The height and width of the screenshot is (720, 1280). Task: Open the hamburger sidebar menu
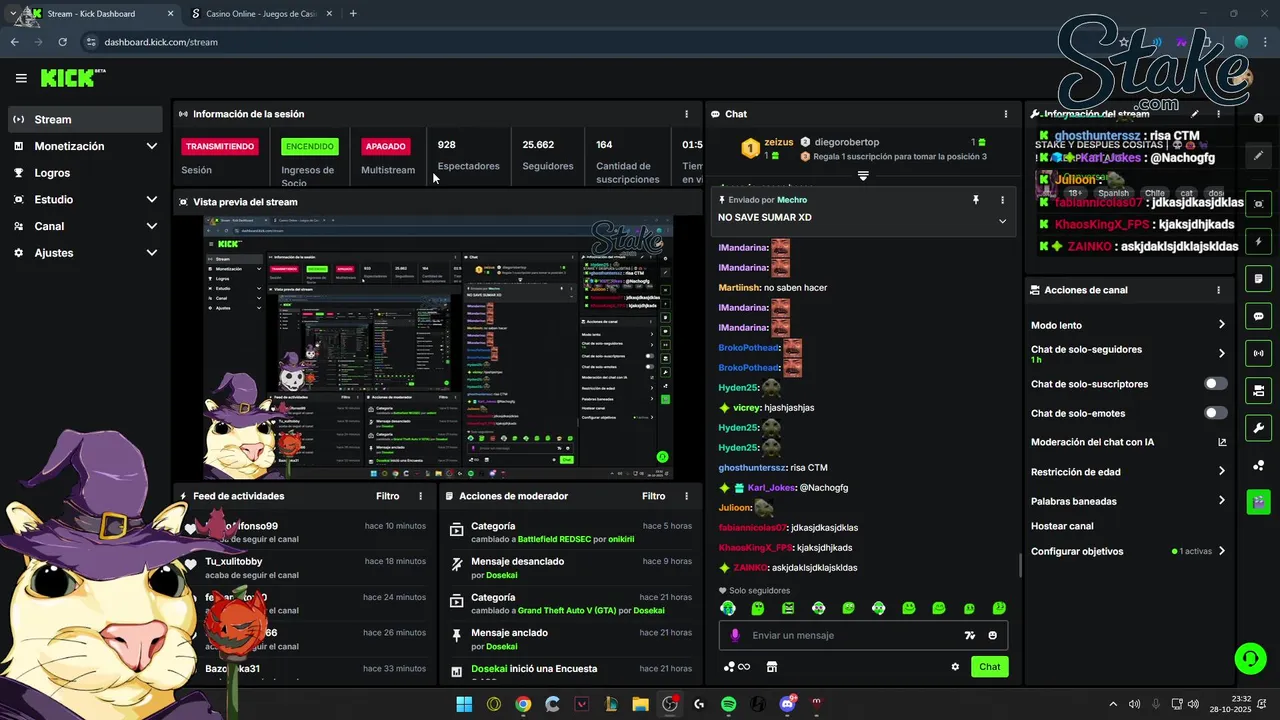21,78
